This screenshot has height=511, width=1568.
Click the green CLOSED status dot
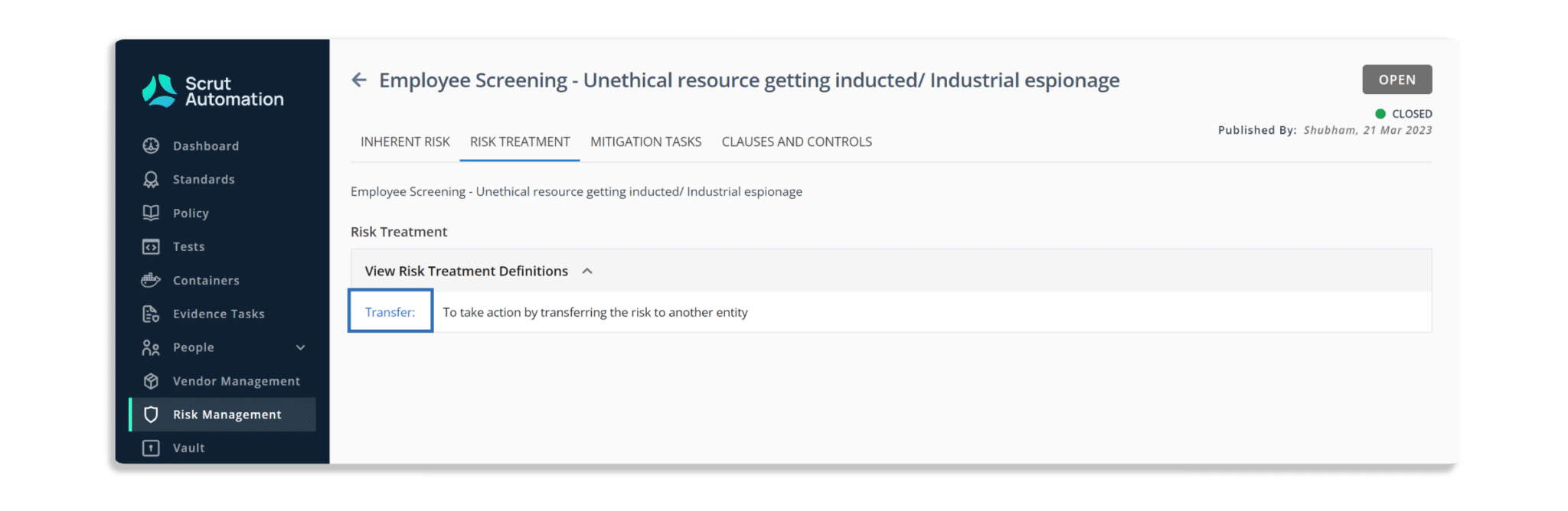tap(1380, 113)
